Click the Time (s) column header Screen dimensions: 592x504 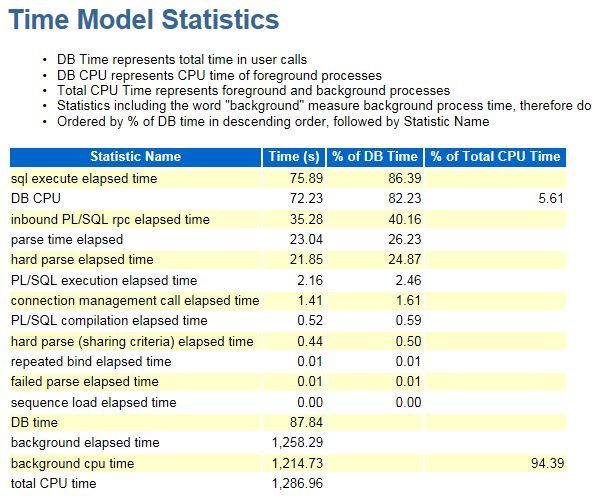[x=294, y=157]
